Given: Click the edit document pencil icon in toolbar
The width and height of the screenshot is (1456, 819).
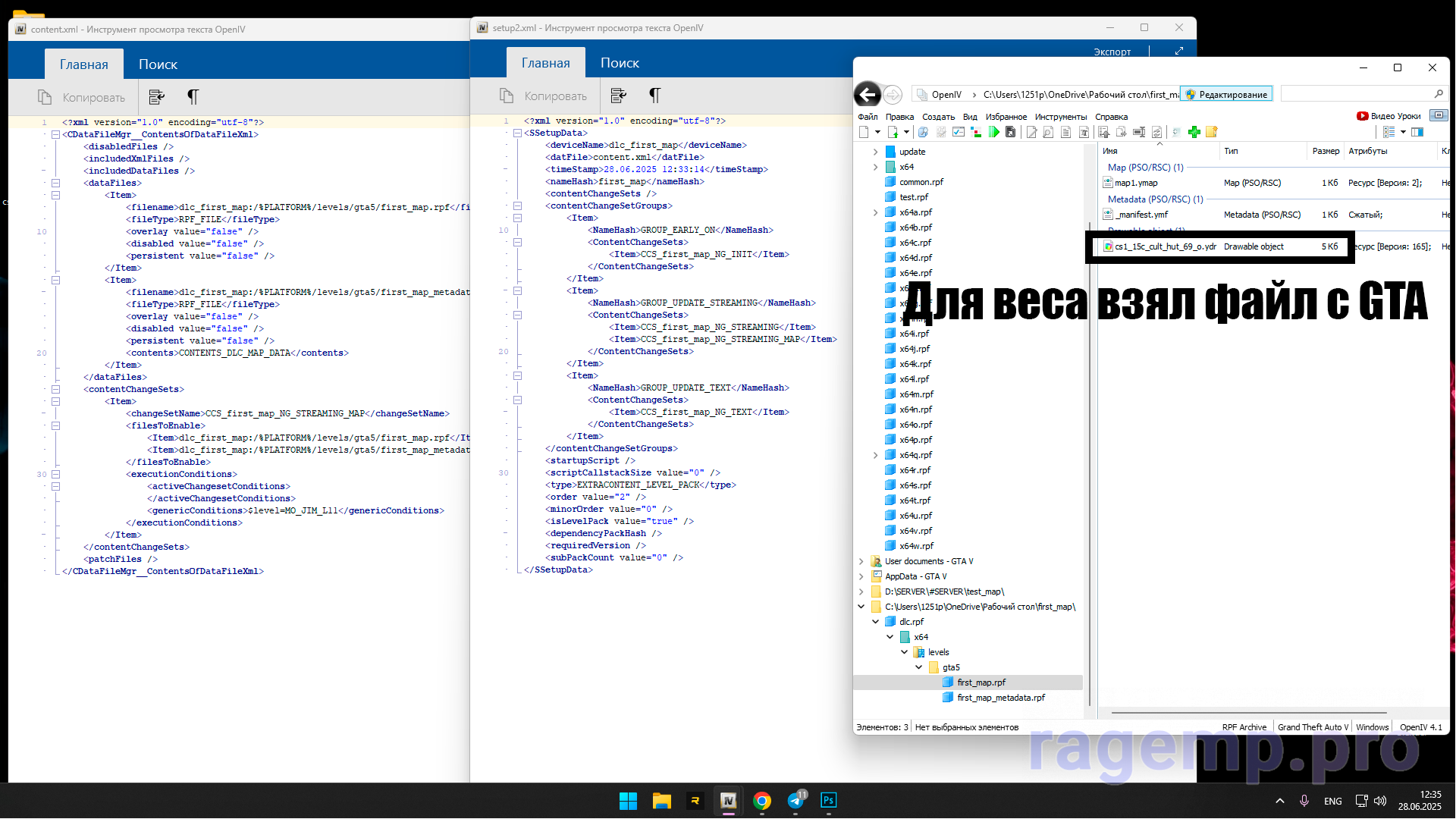Looking at the screenshot, I should (1031, 132).
